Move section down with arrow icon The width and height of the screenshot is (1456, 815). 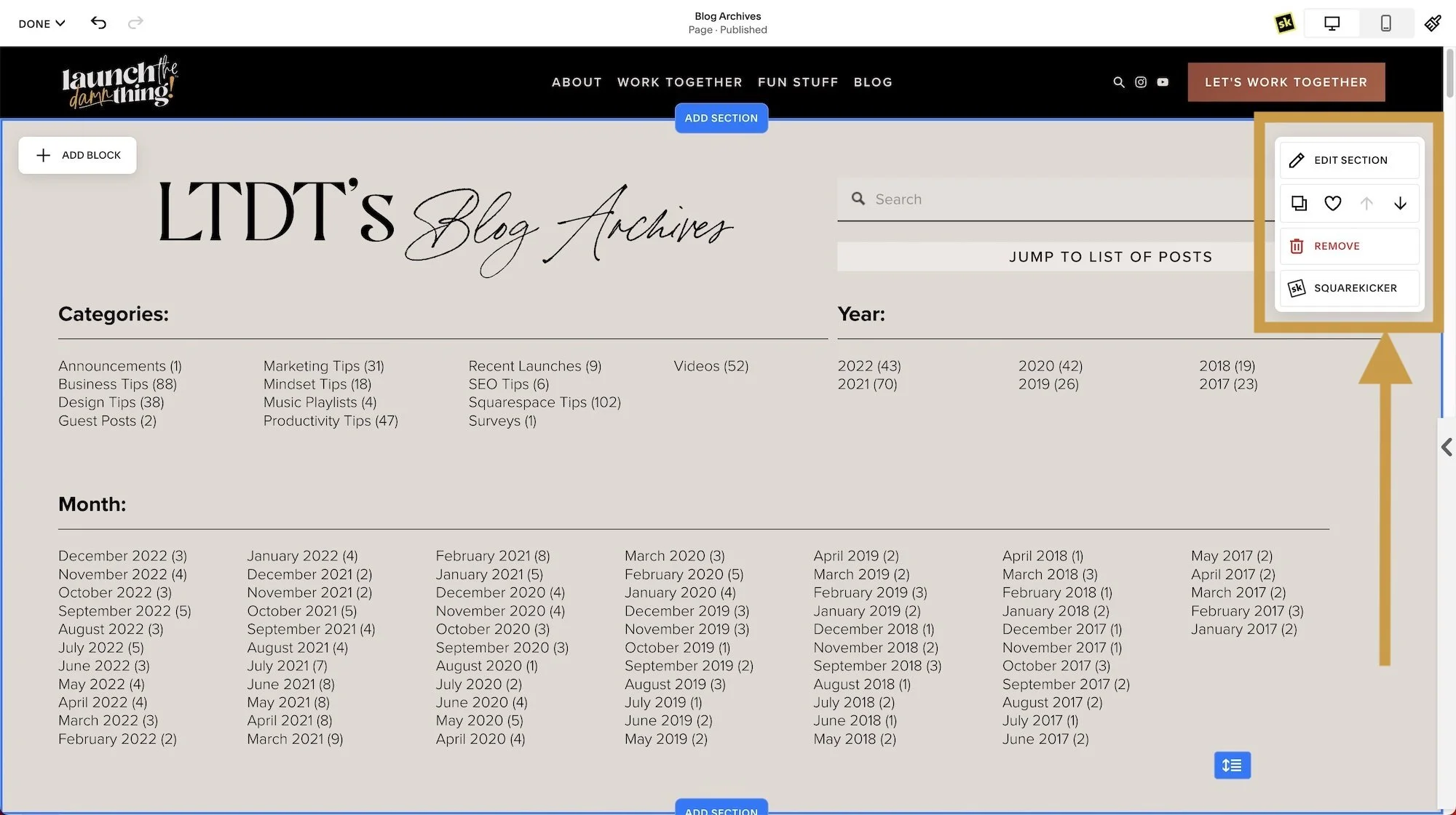[x=1400, y=204]
